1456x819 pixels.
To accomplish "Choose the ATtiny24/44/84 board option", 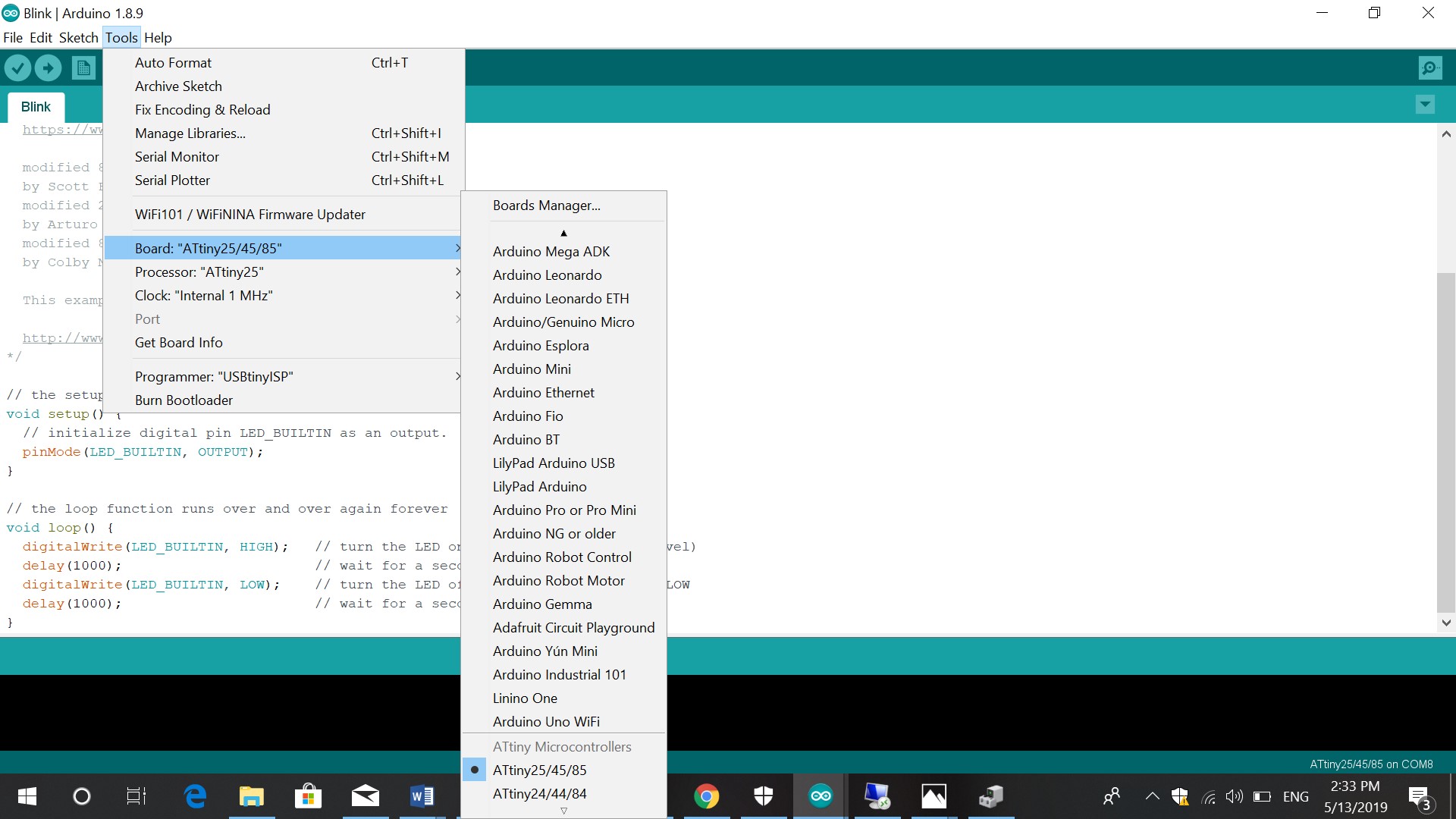I will tap(539, 793).
